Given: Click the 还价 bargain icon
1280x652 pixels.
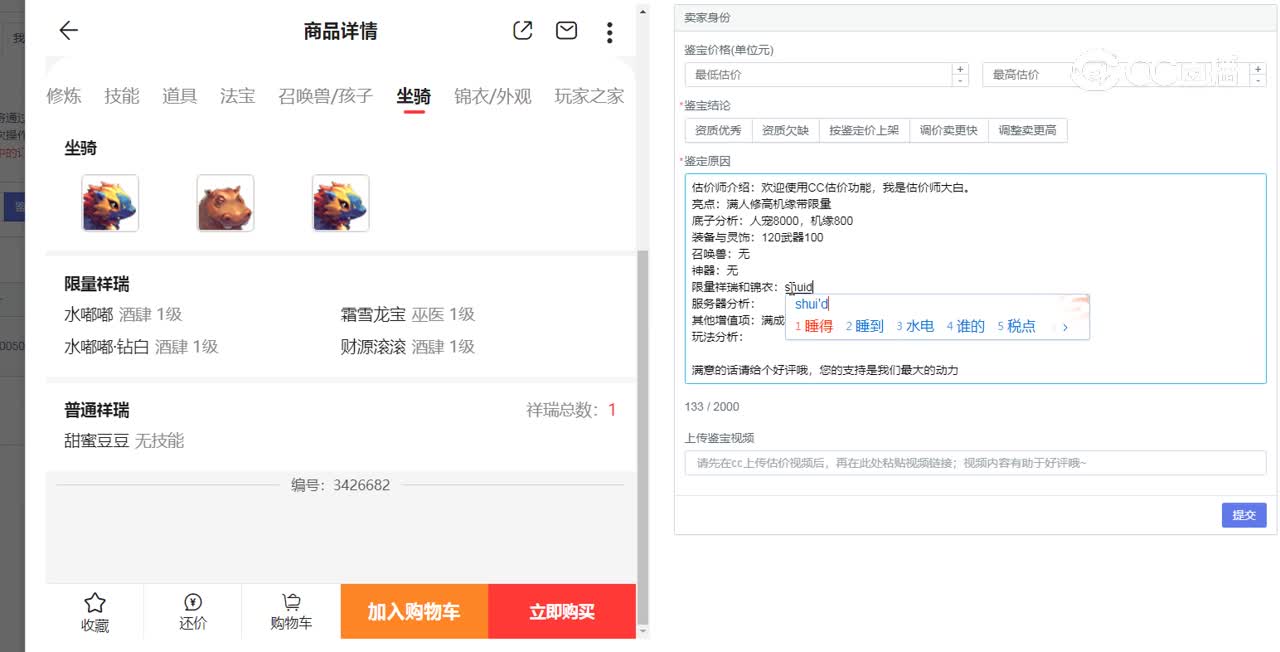Looking at the screenshot, I should 193,603.
